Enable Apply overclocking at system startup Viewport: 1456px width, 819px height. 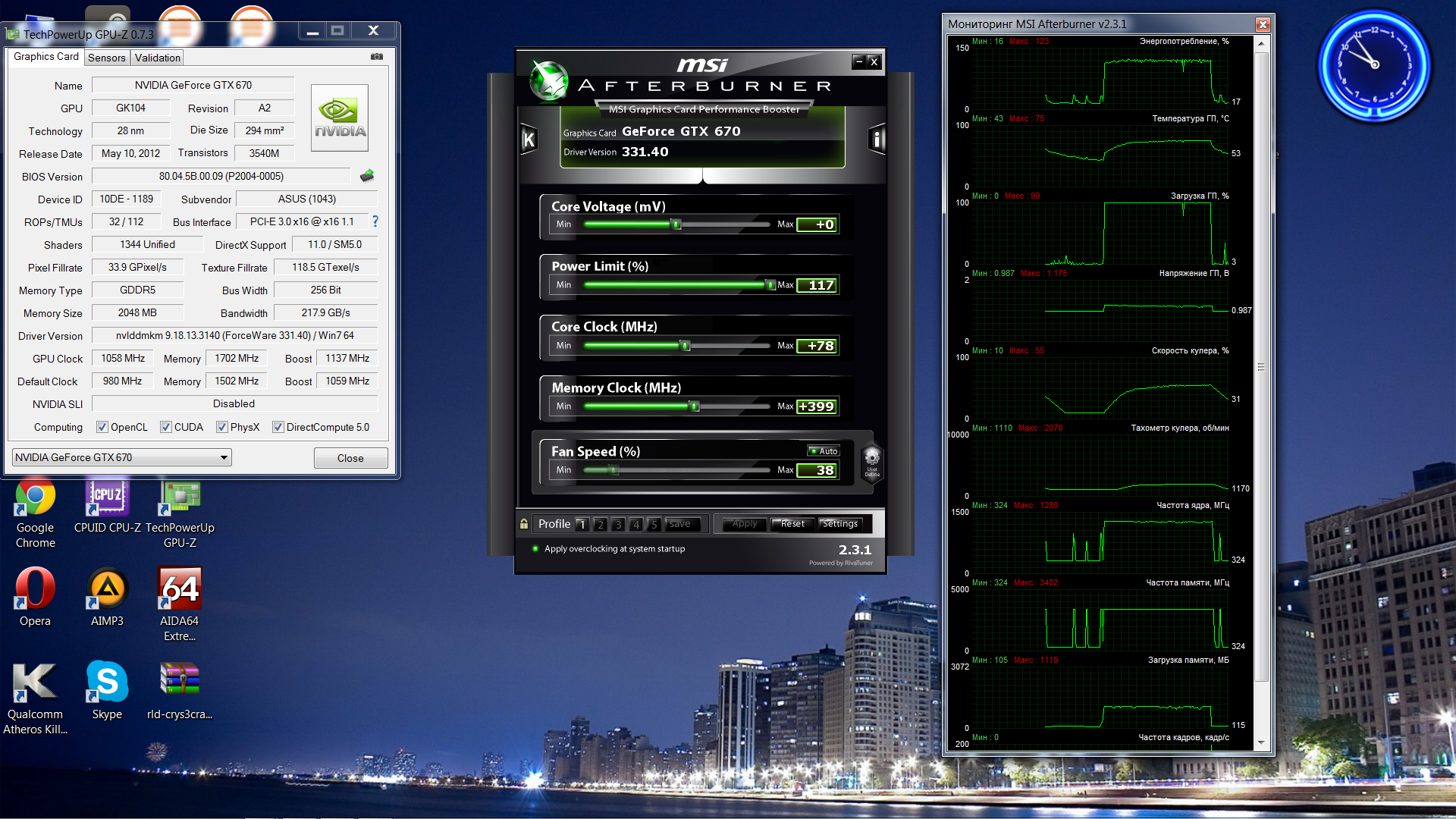[x=535, y=549]
